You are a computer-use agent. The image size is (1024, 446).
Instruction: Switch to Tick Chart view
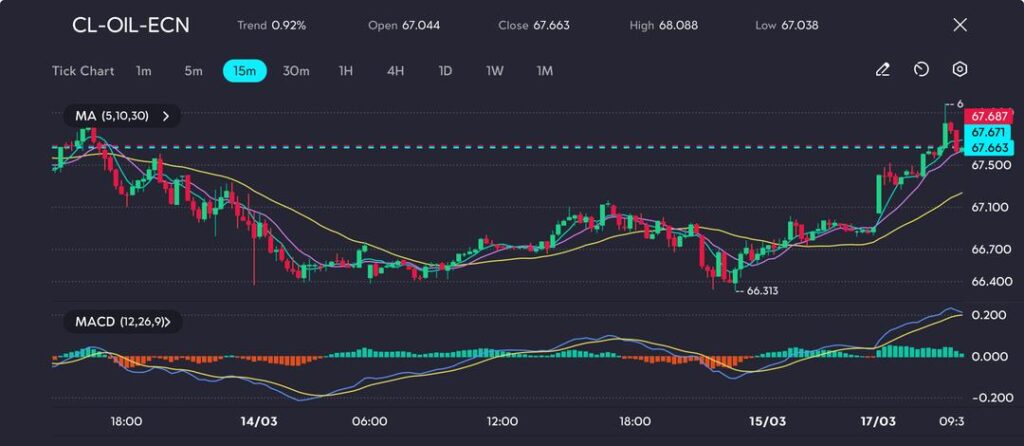coord(83,71)
